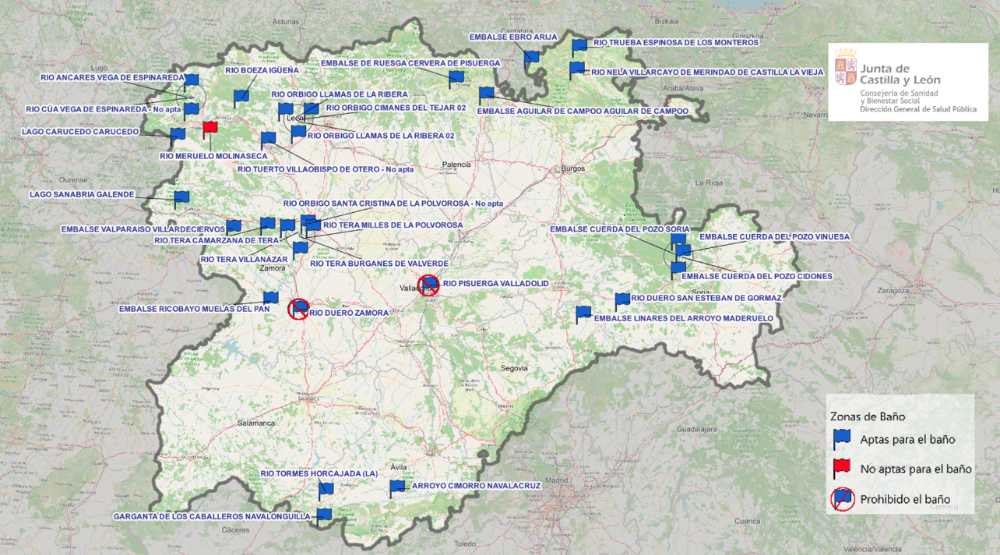Click the Embalse Aguilar de Campoo label

[583, 111]
